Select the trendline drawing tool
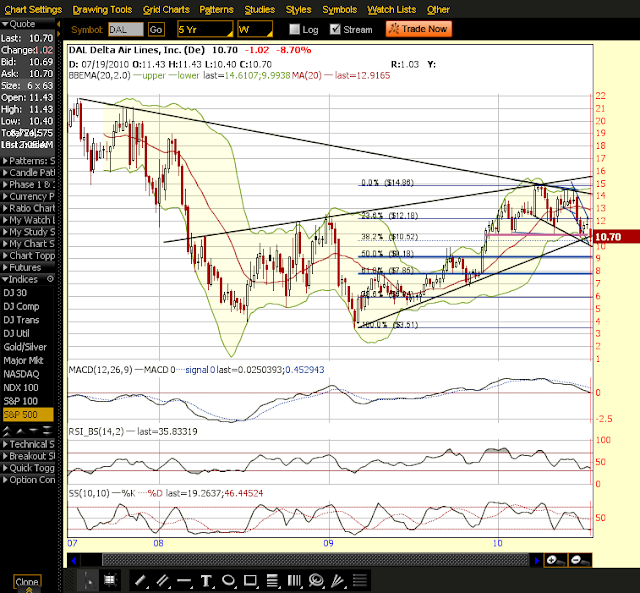Image resolution: width=640 pixels, height=593 pixels. pos(140,580)
